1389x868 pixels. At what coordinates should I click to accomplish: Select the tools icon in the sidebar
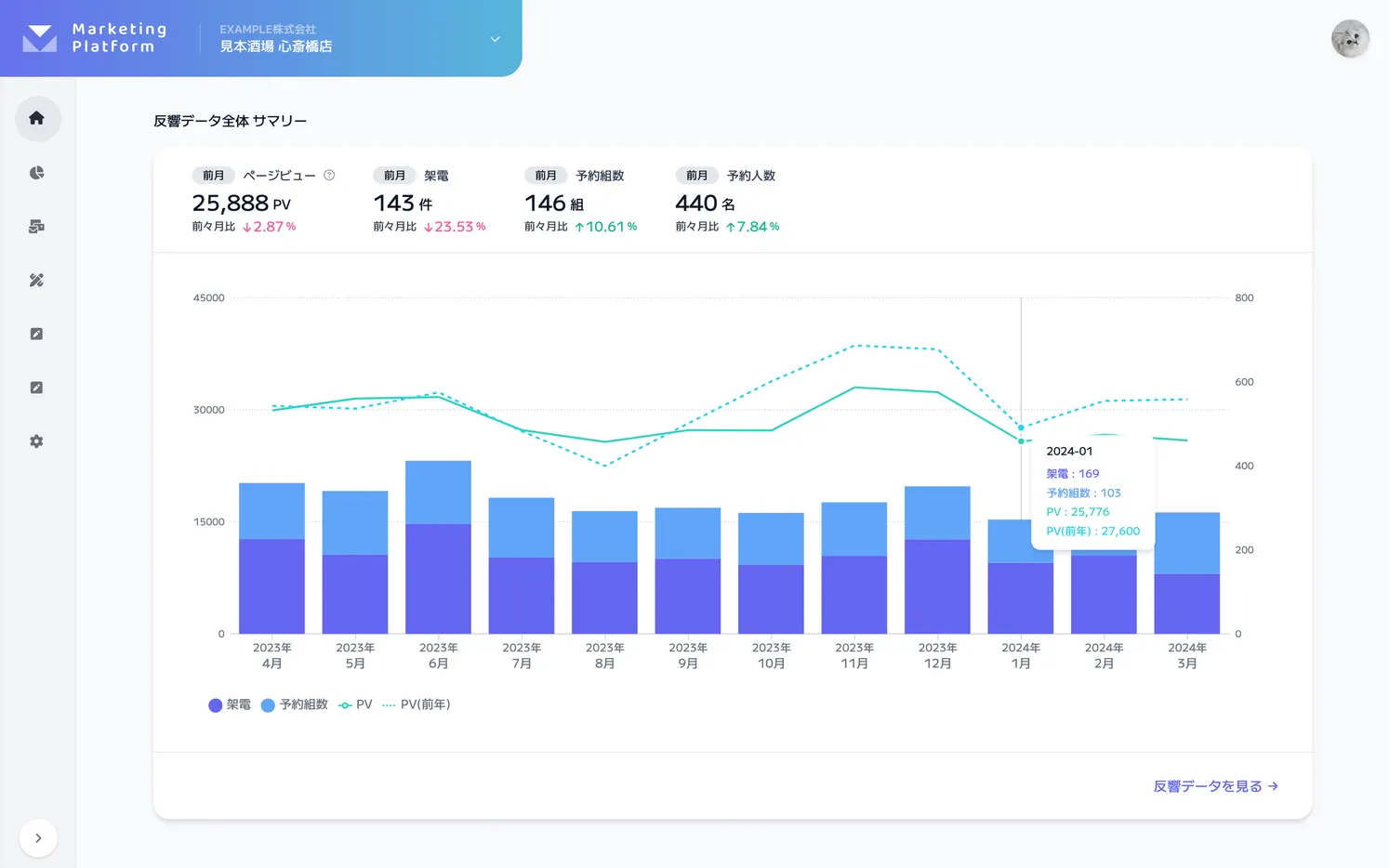tap(36, 280)
